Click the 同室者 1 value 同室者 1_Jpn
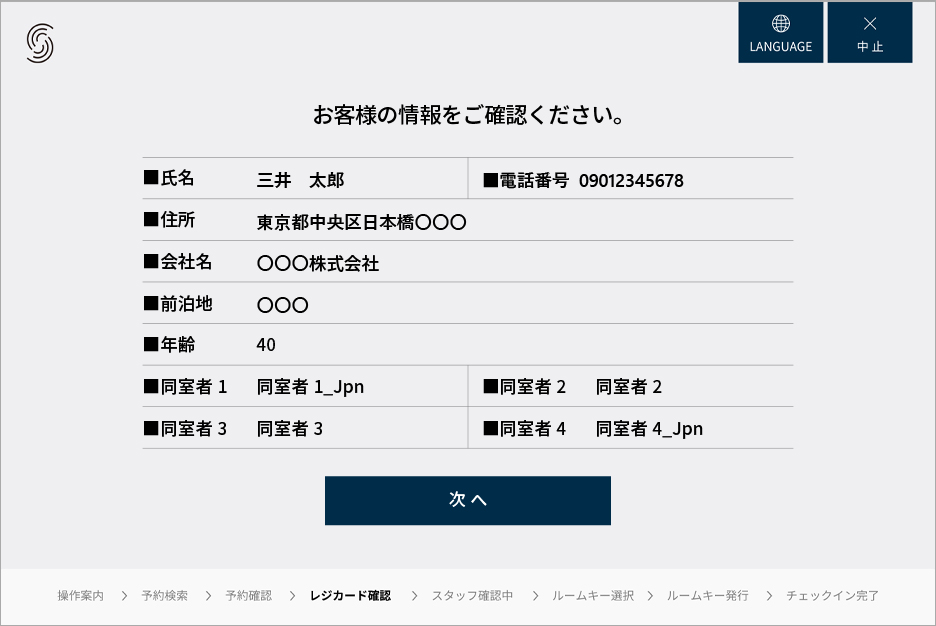936x626 pixels. coord(310,387)
